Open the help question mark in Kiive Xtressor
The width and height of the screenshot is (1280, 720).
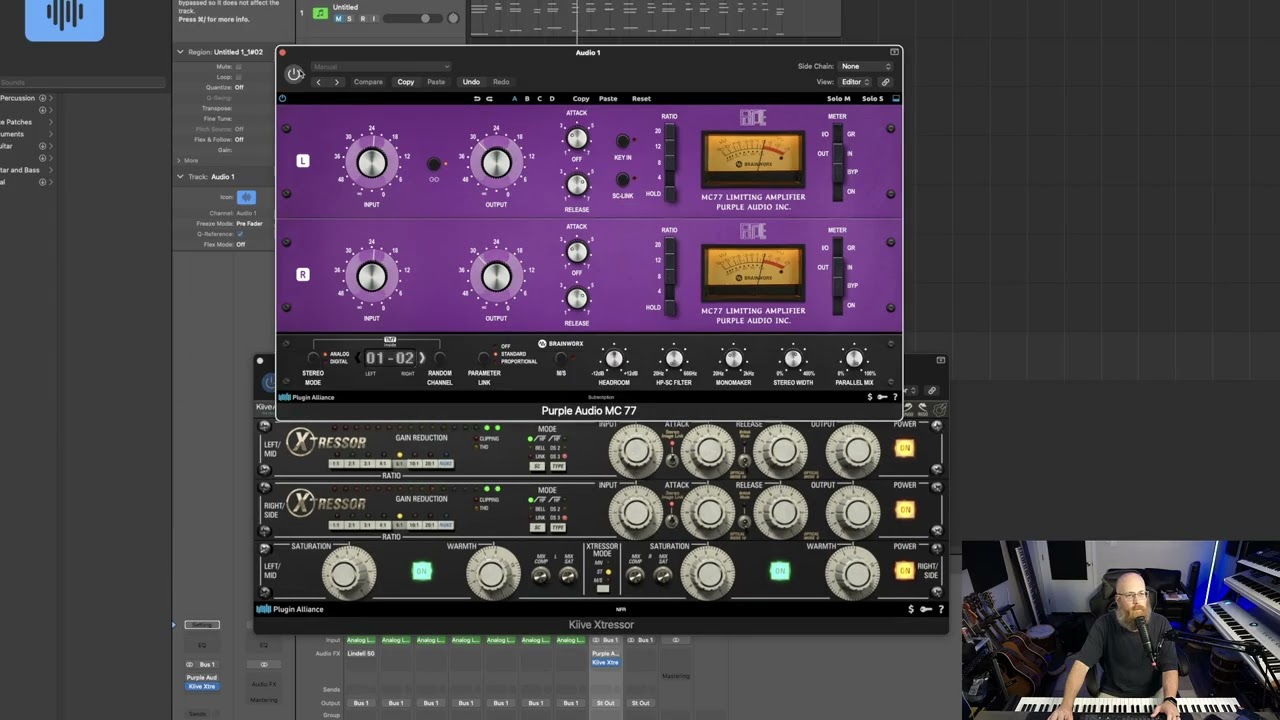[941, 609]
